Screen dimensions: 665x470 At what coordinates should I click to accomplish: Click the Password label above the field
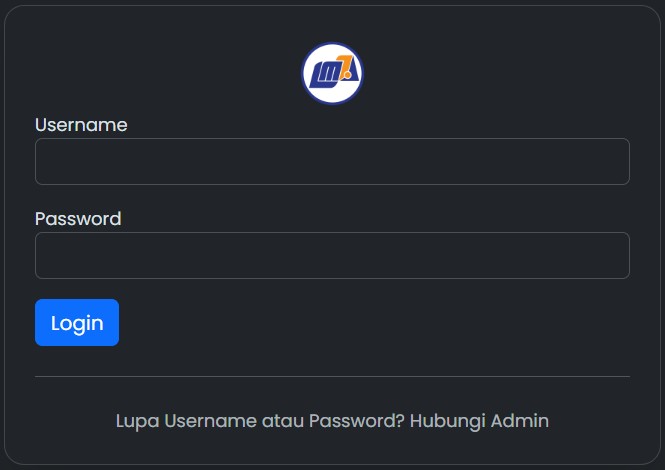pyautogui.click(x=78, y=219)
